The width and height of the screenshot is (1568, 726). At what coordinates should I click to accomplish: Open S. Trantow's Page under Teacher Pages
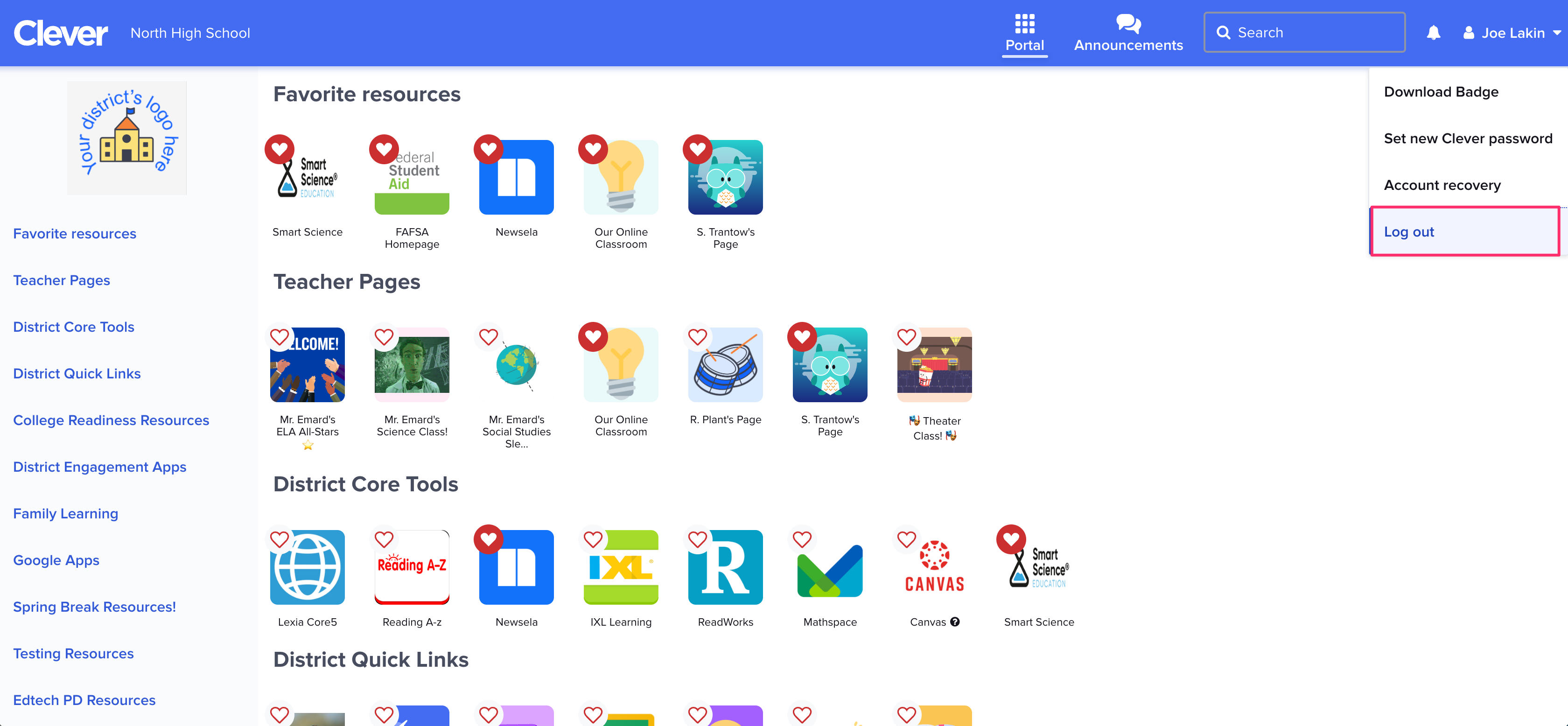coord(830,364)
